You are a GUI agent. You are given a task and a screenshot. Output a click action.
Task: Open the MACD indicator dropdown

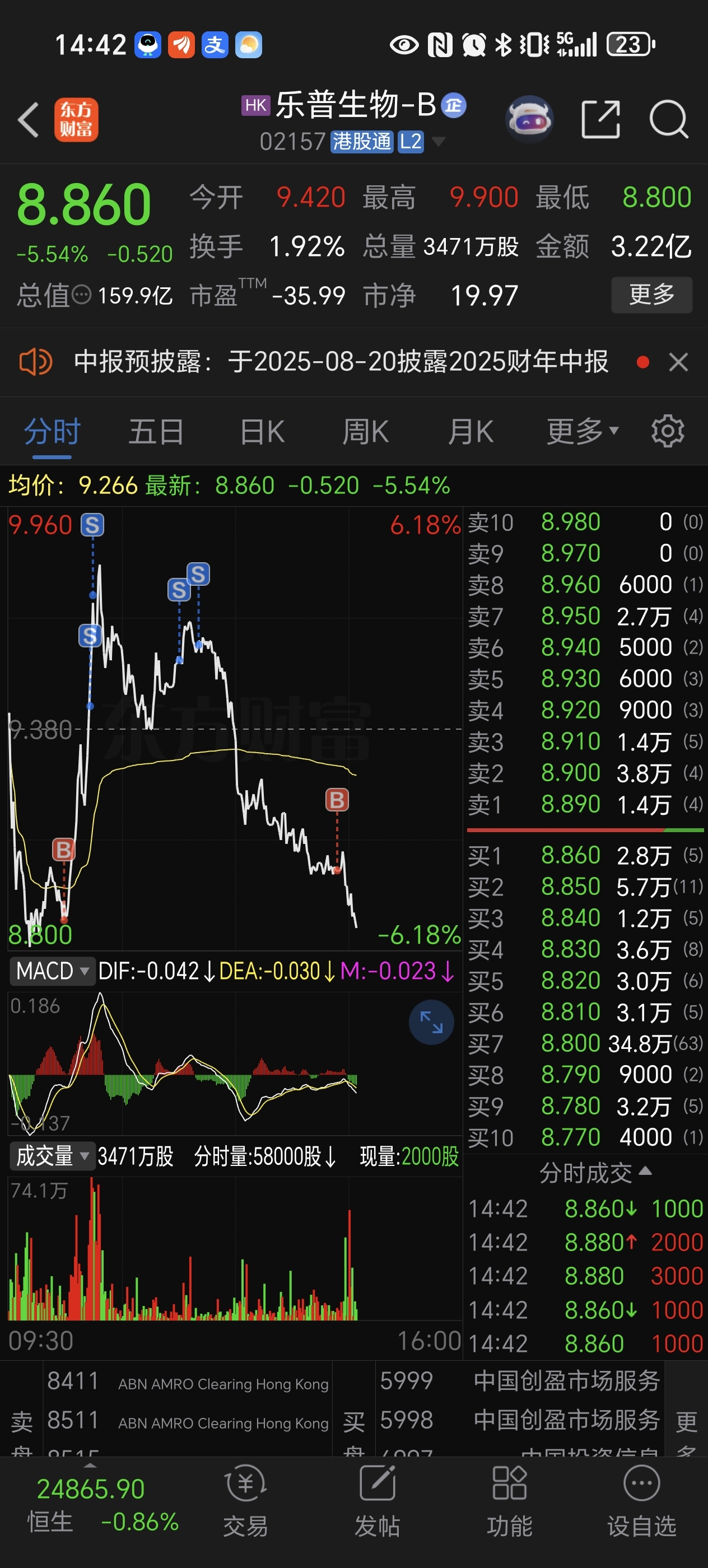click(x=52, y=971)
